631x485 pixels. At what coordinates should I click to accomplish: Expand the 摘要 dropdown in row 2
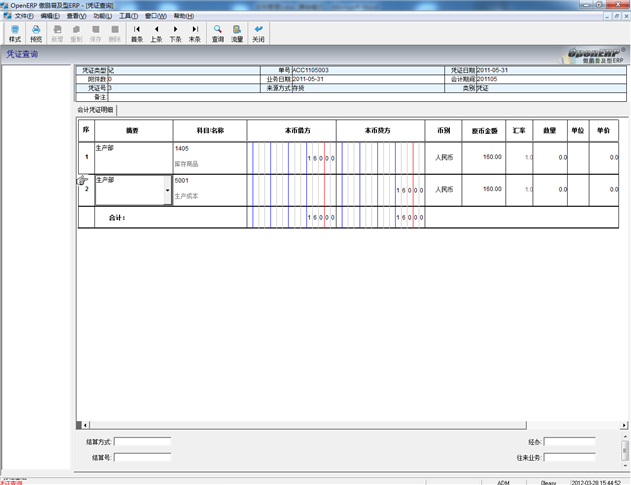tap(167, 189)
